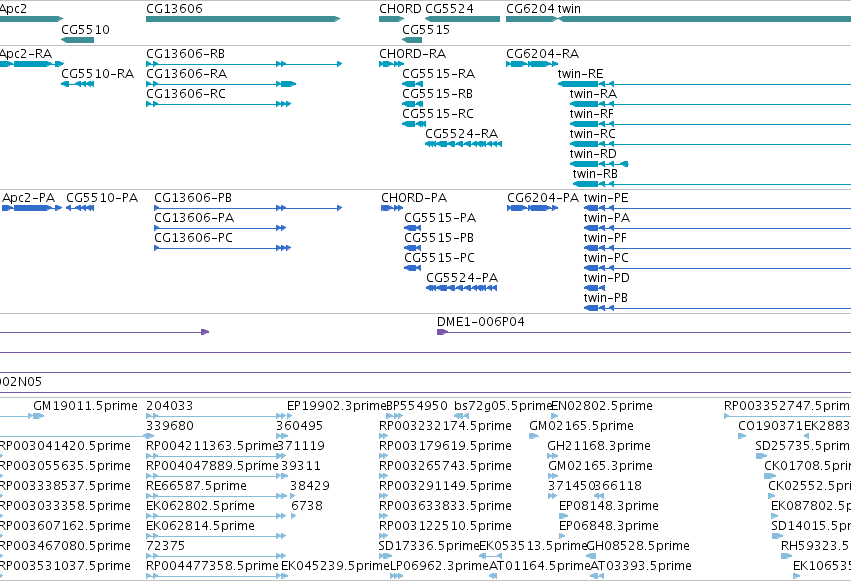Click EP08148.3prime EST label
Screen dimensions: 851x581
coord(609,507)
